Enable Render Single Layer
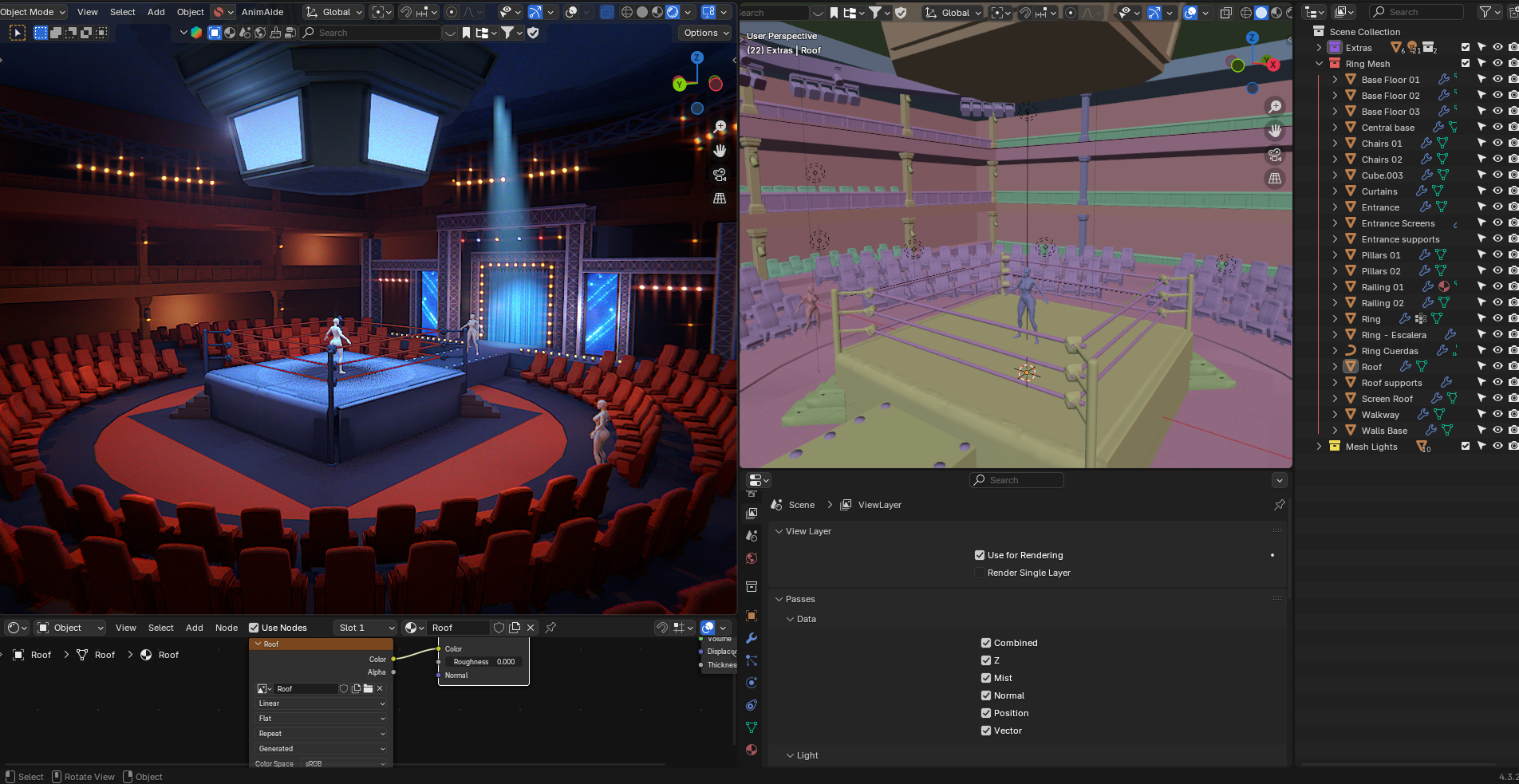 tap(980, 573)
